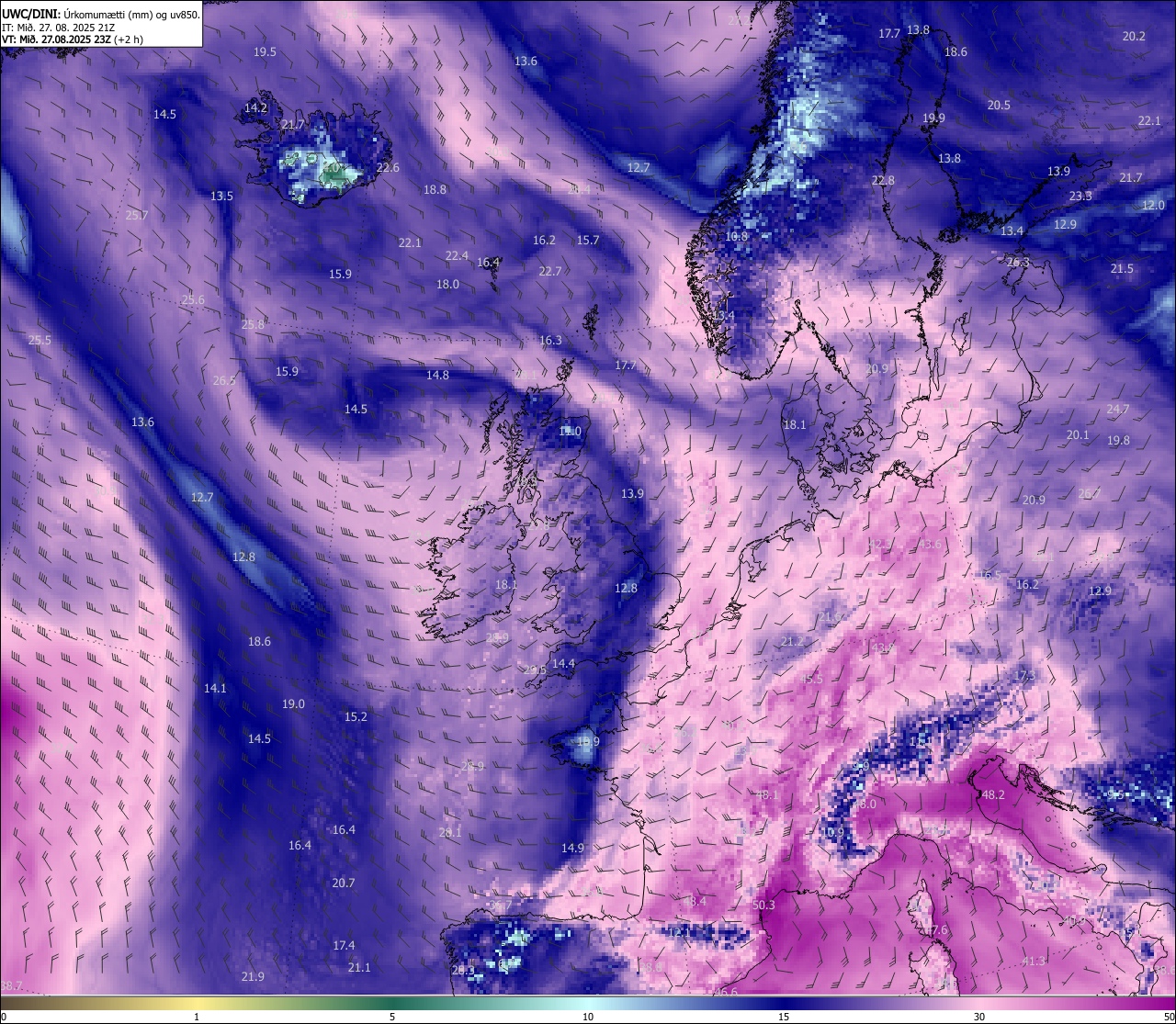
Task: Click the map value 19.0
Action: click(x=293, y=704)
